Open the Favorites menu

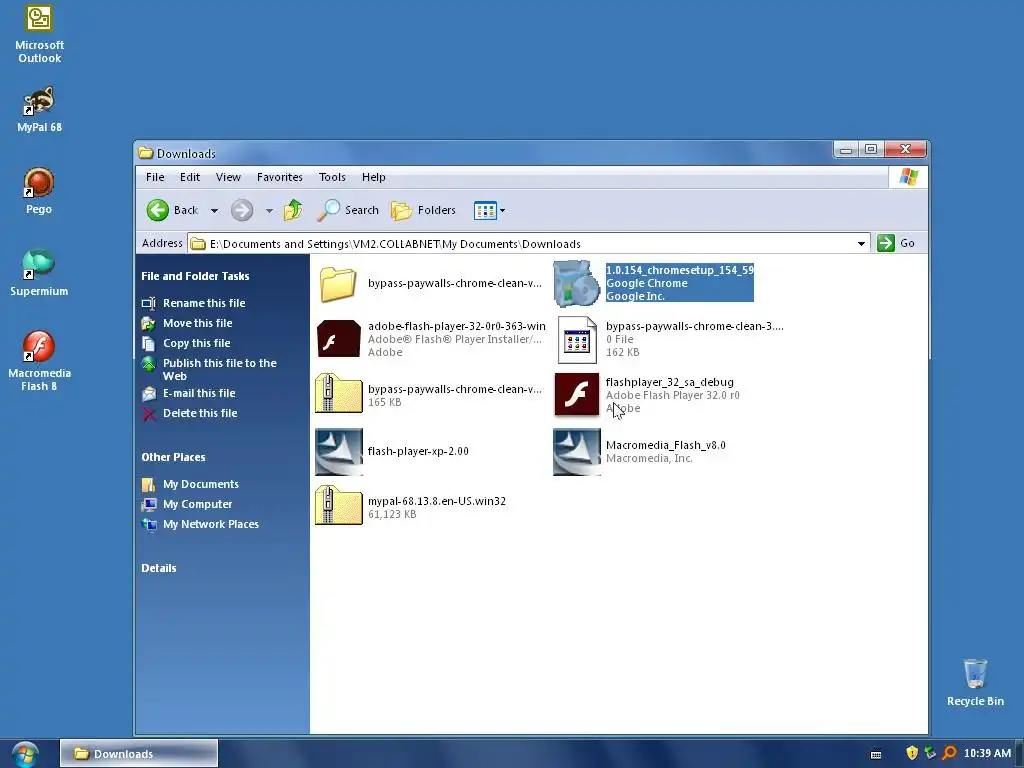pyautogui.click(x=280, y=177)
